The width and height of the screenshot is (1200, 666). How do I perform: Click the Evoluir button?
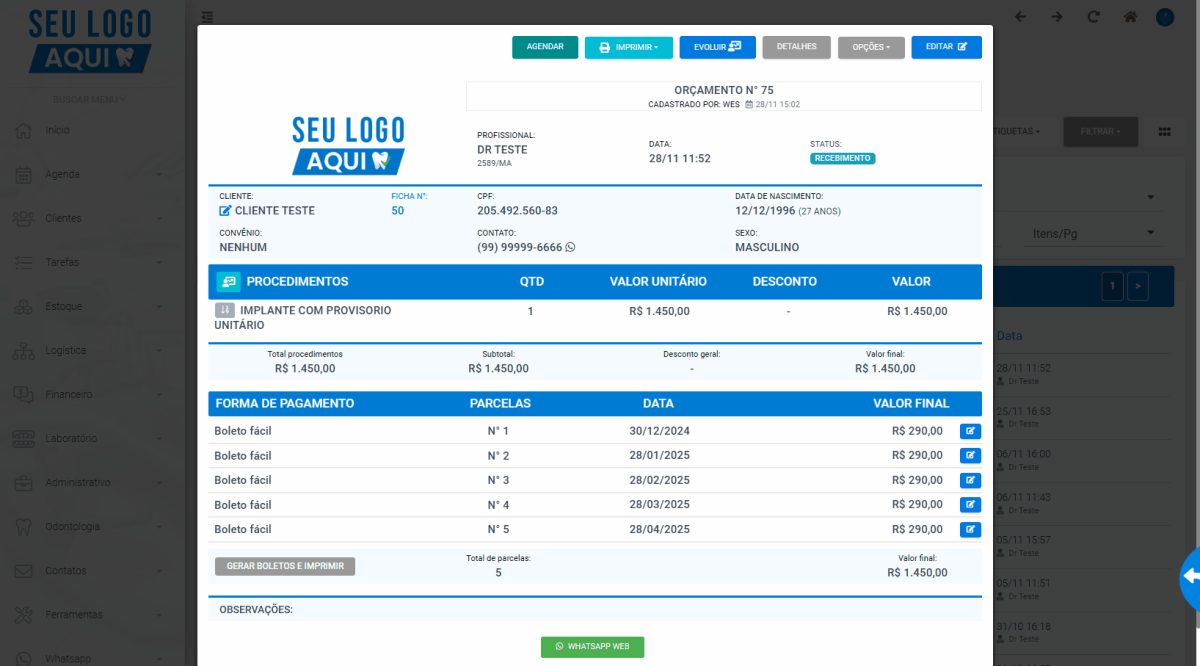click(x=717, y=47)
